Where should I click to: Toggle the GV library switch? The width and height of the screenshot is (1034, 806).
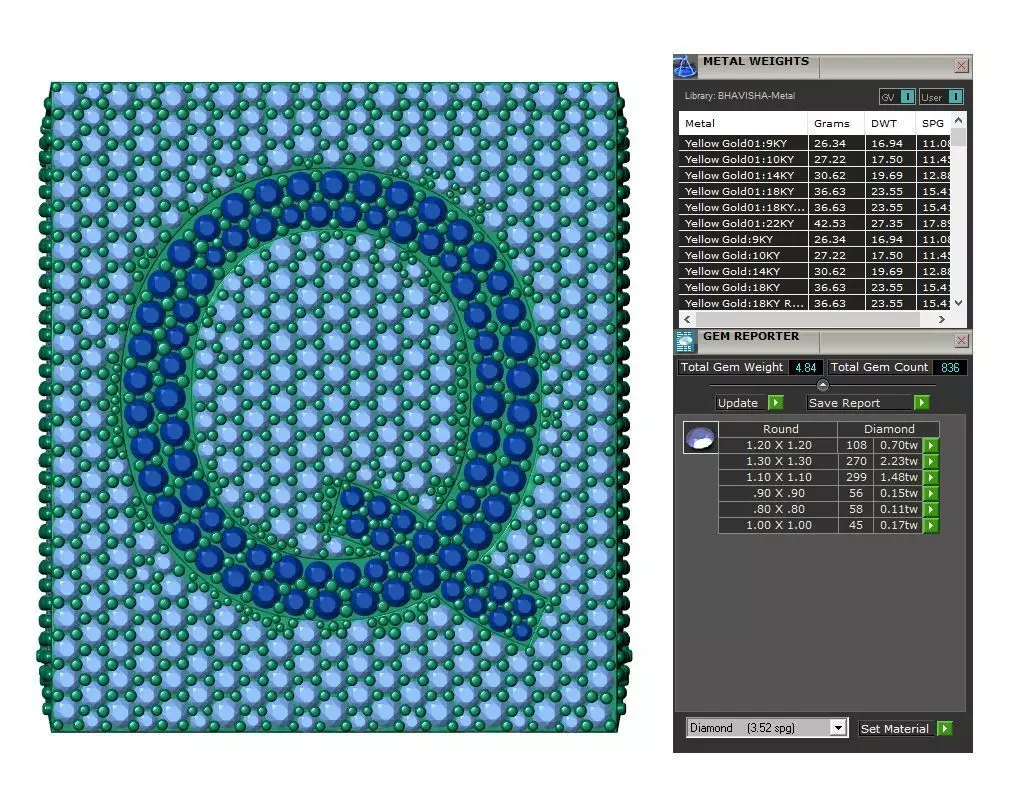[x=907, y=97]
